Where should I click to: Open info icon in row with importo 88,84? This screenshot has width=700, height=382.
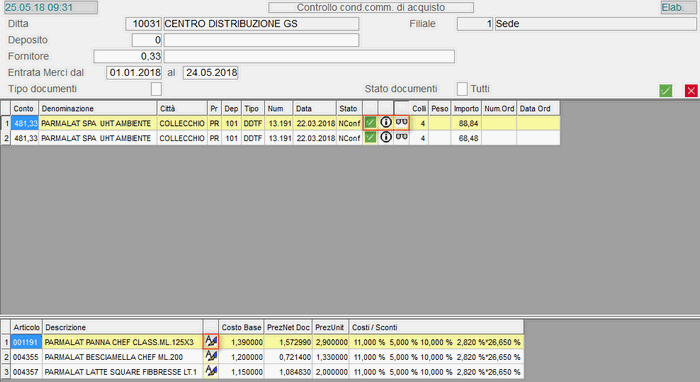click(x=386, y=122)
